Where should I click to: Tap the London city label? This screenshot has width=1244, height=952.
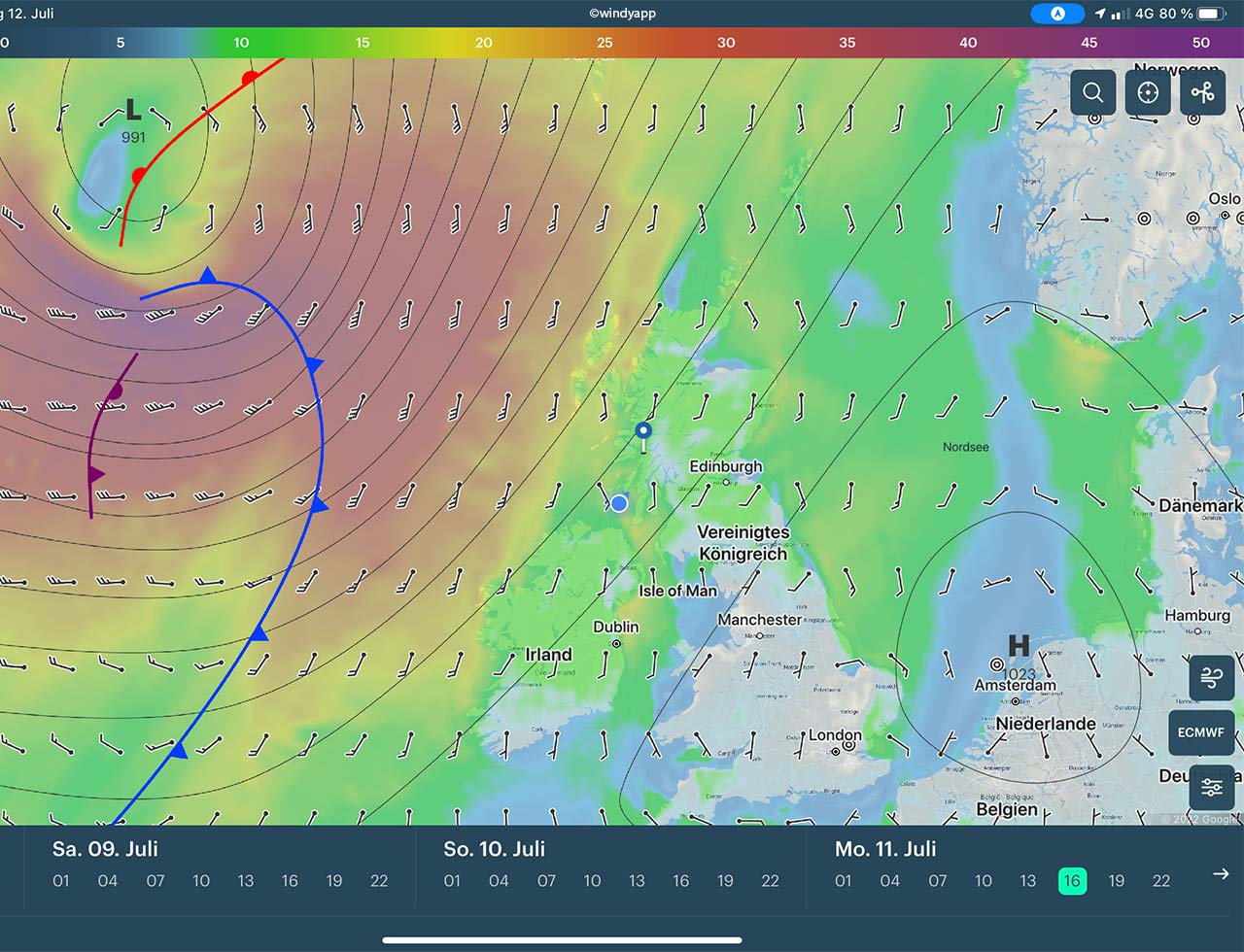835,735
